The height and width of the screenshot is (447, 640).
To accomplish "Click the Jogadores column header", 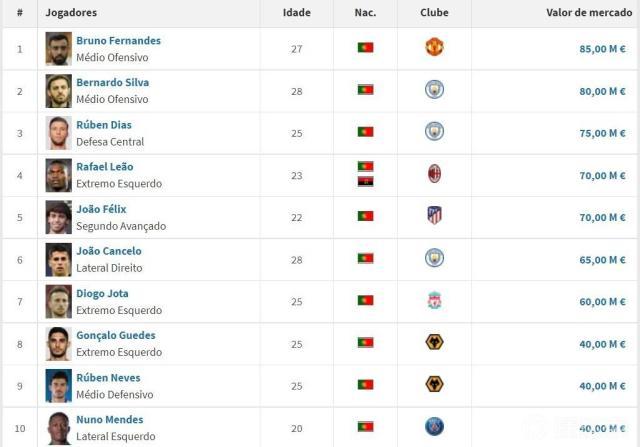I will [x=72, y=13].
